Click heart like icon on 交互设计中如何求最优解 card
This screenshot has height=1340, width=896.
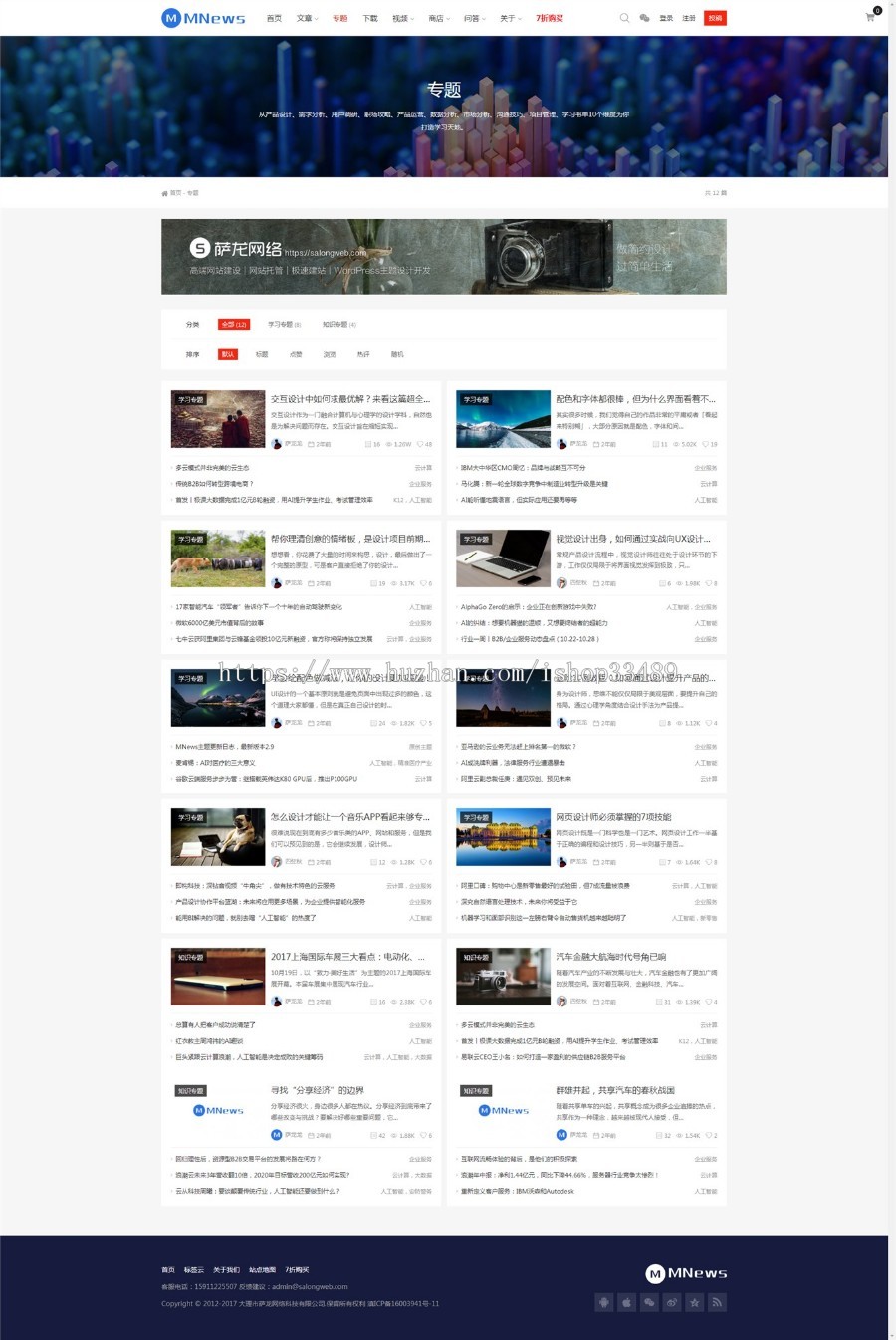click(x=419, y=444)
